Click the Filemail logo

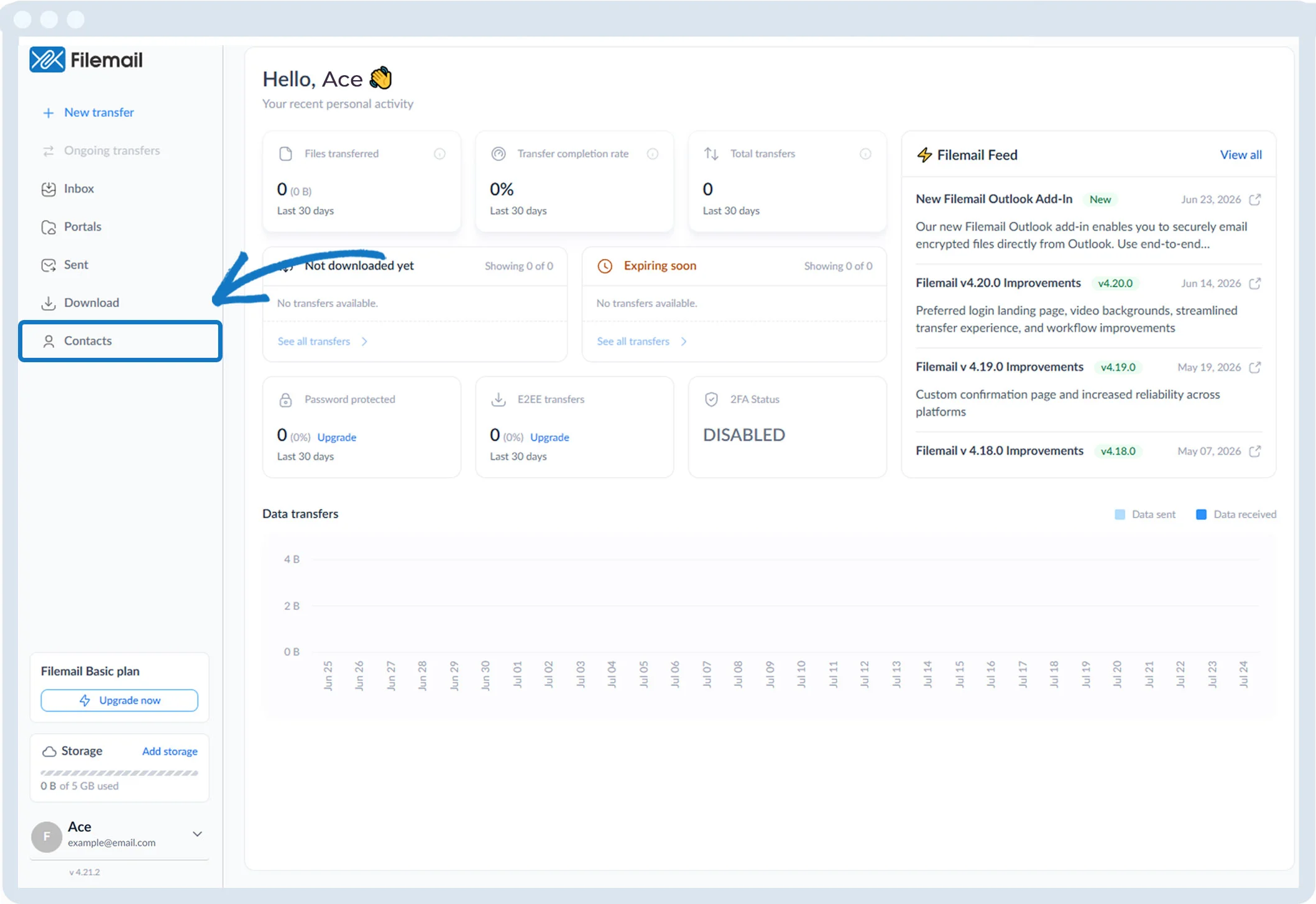(86, 60)
